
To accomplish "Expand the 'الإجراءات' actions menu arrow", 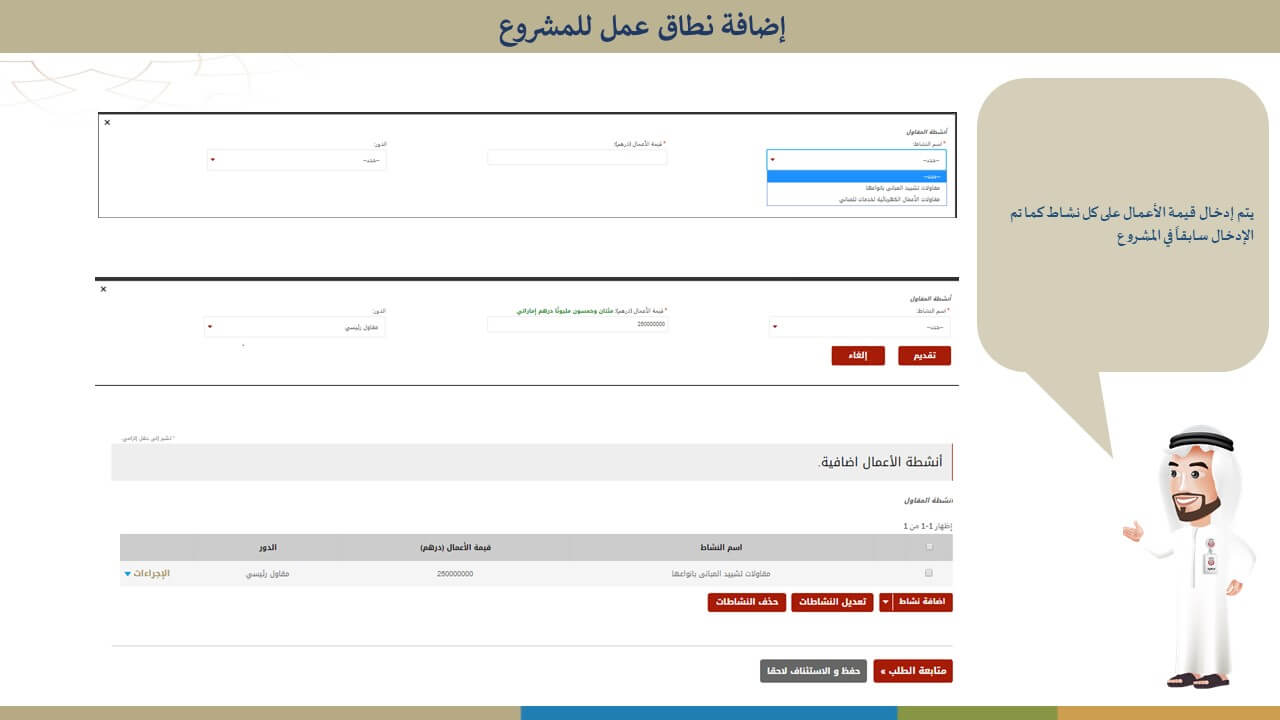I will point(128,574).
